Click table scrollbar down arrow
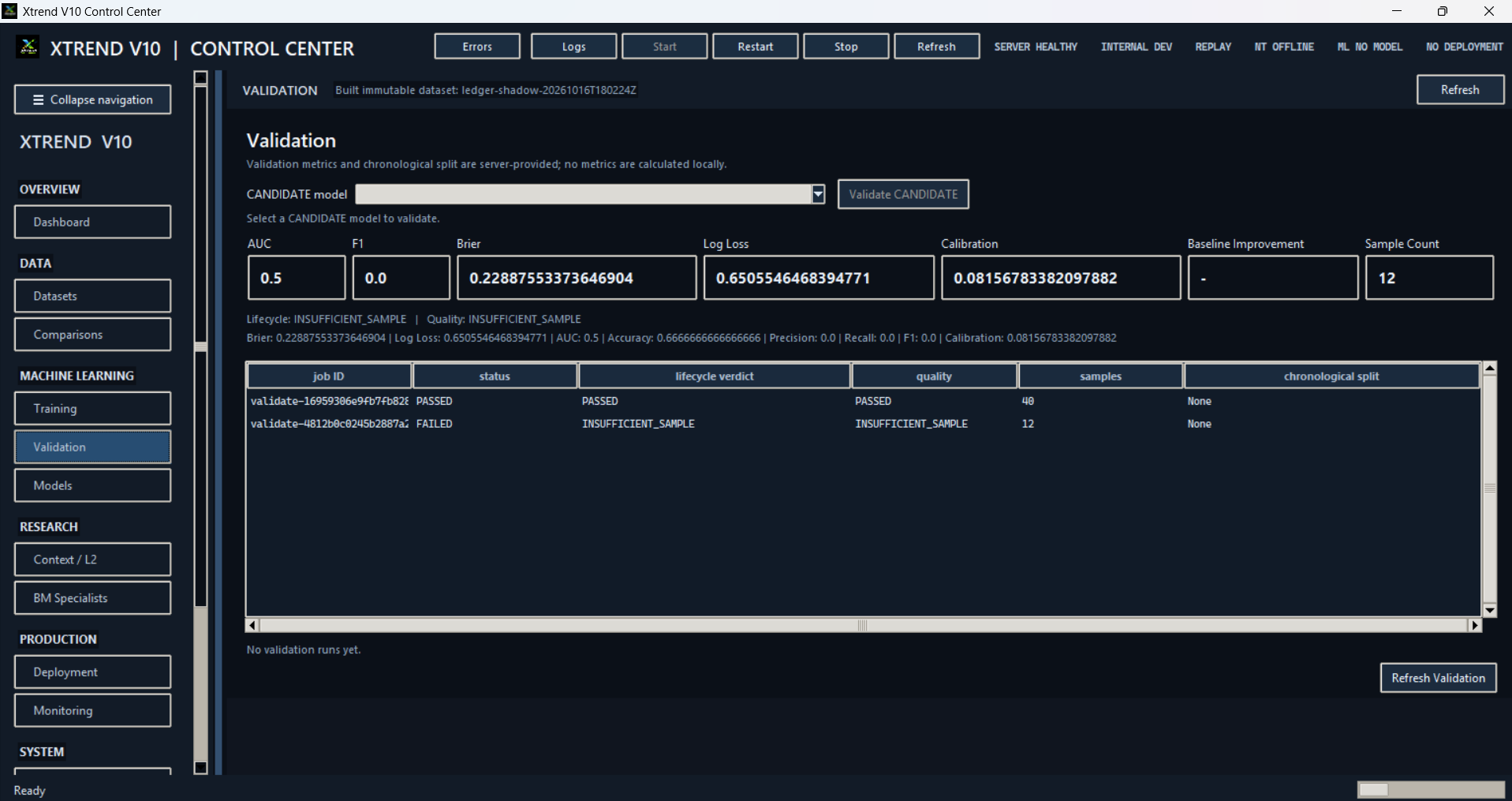The height and width of the screenshot is (801, 1512). tap(1490, 610)
